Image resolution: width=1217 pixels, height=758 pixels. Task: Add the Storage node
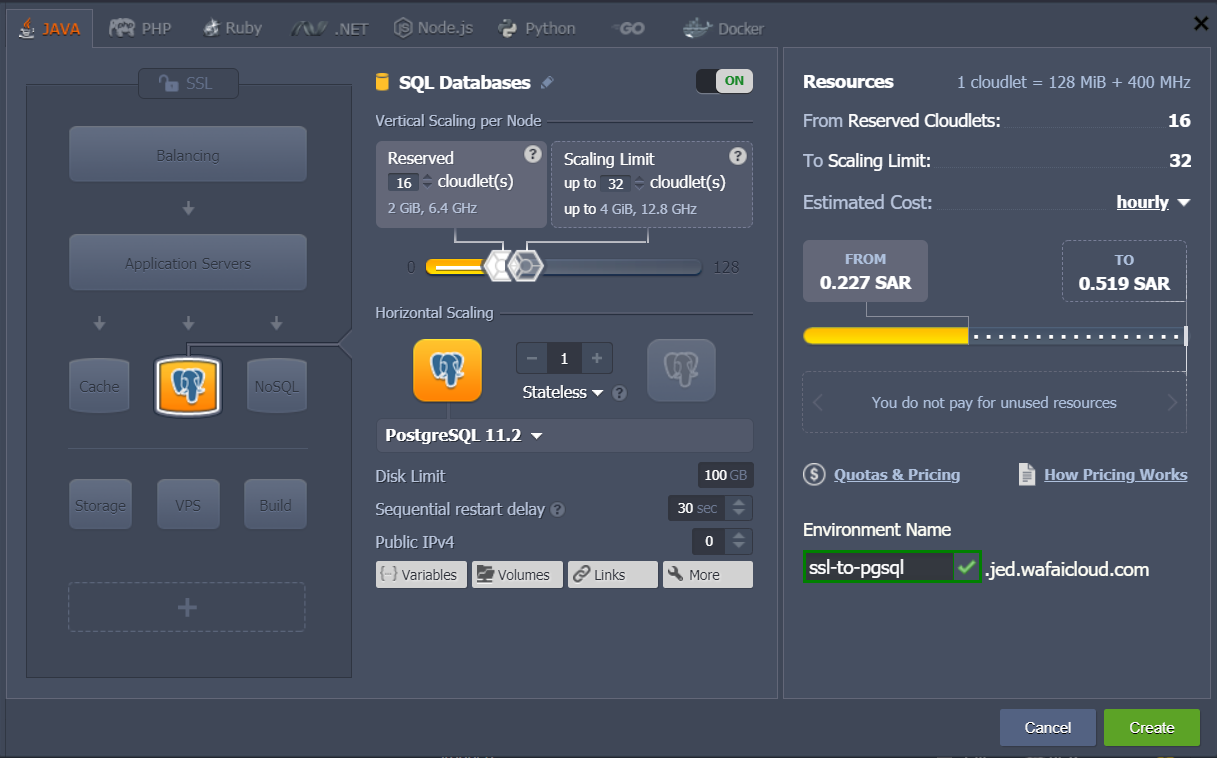click(x=100, y=505)
